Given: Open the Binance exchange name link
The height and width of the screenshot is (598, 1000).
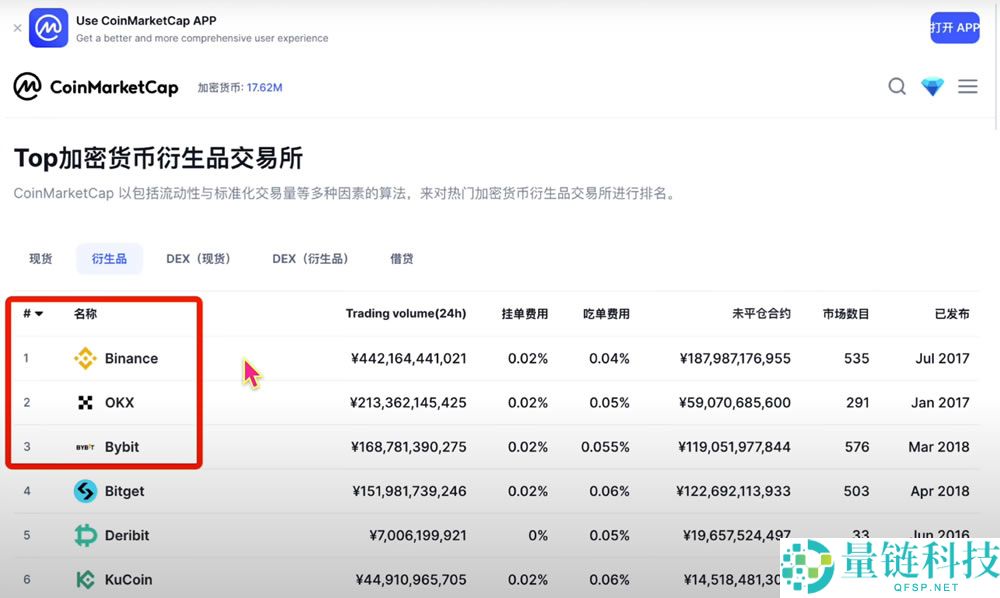Looking at the screenshot, I should pos(131,358).
